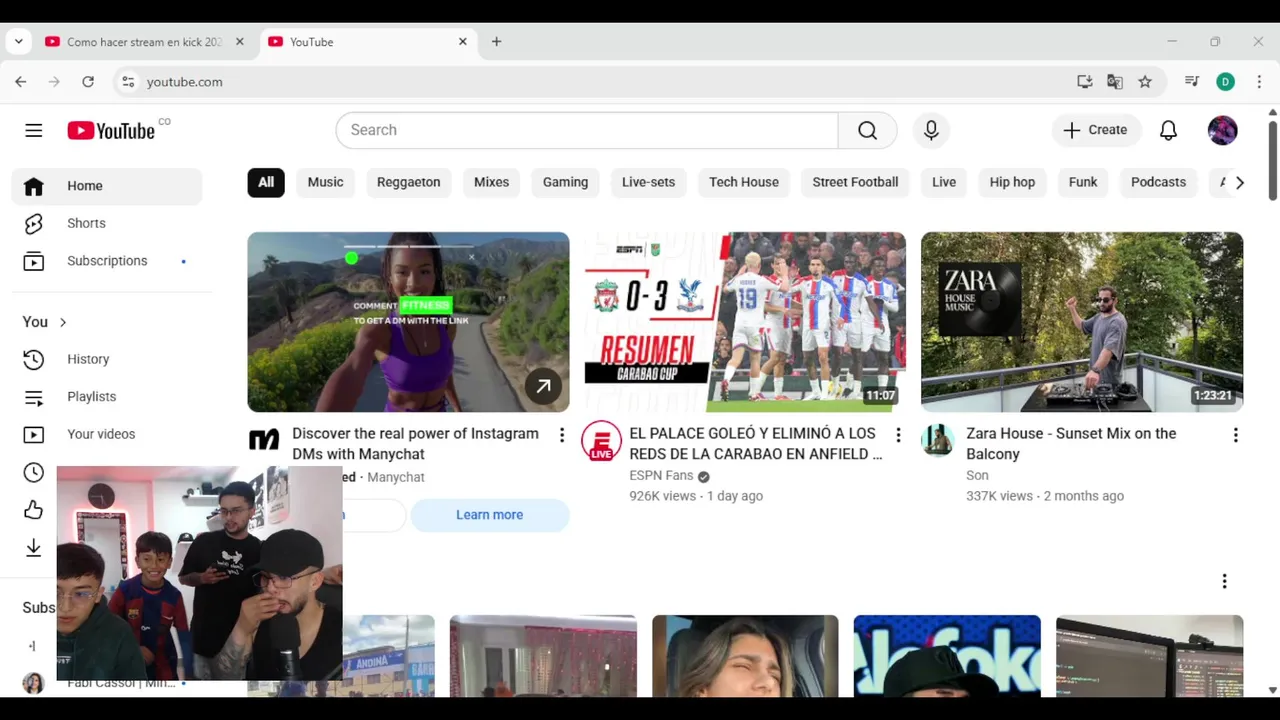
Task: Close the active YouTube tab
Action: [463, 42]
